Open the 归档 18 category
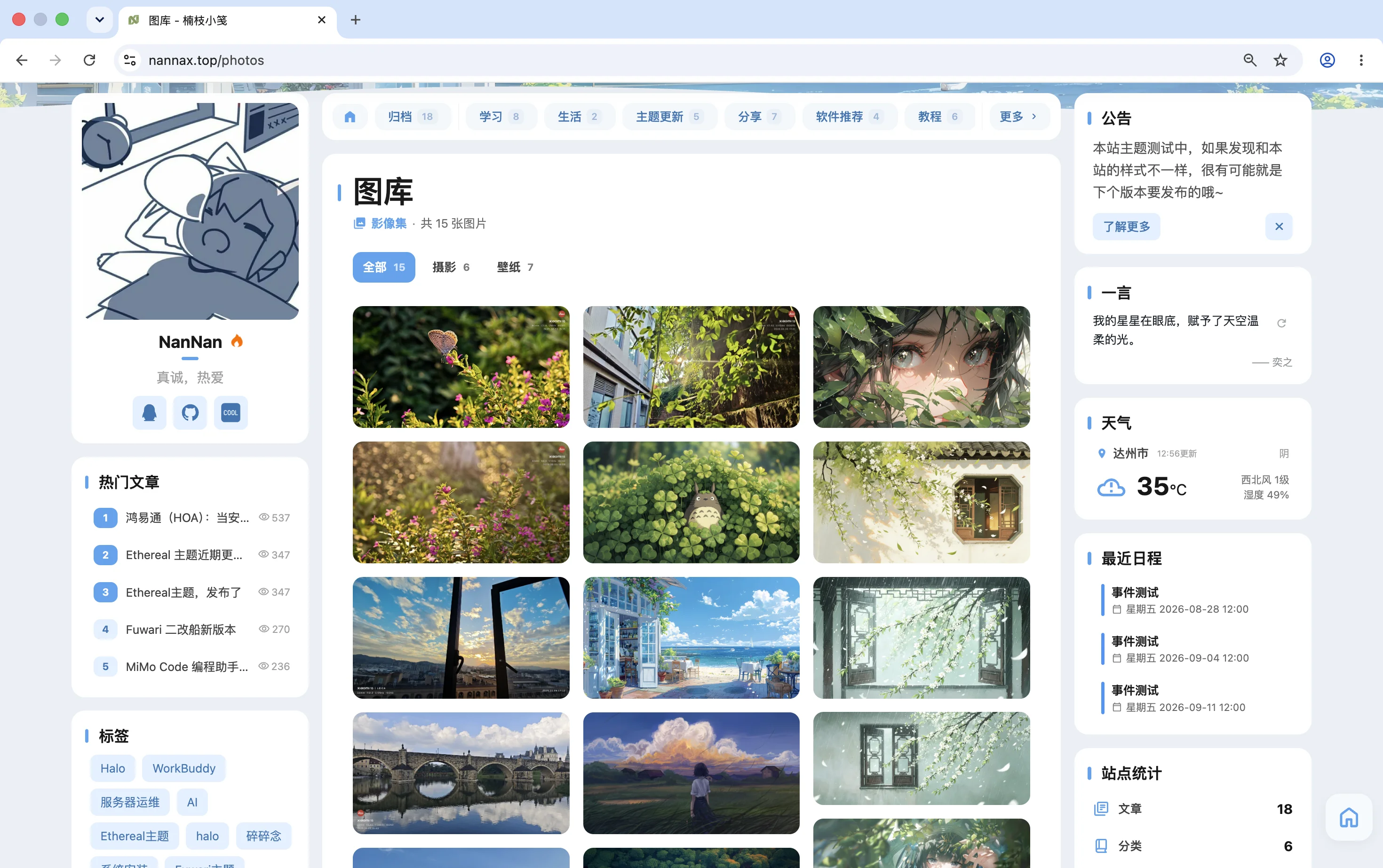Image resolution: width=1383 pixels, height=868 pixels. point(413,117)
